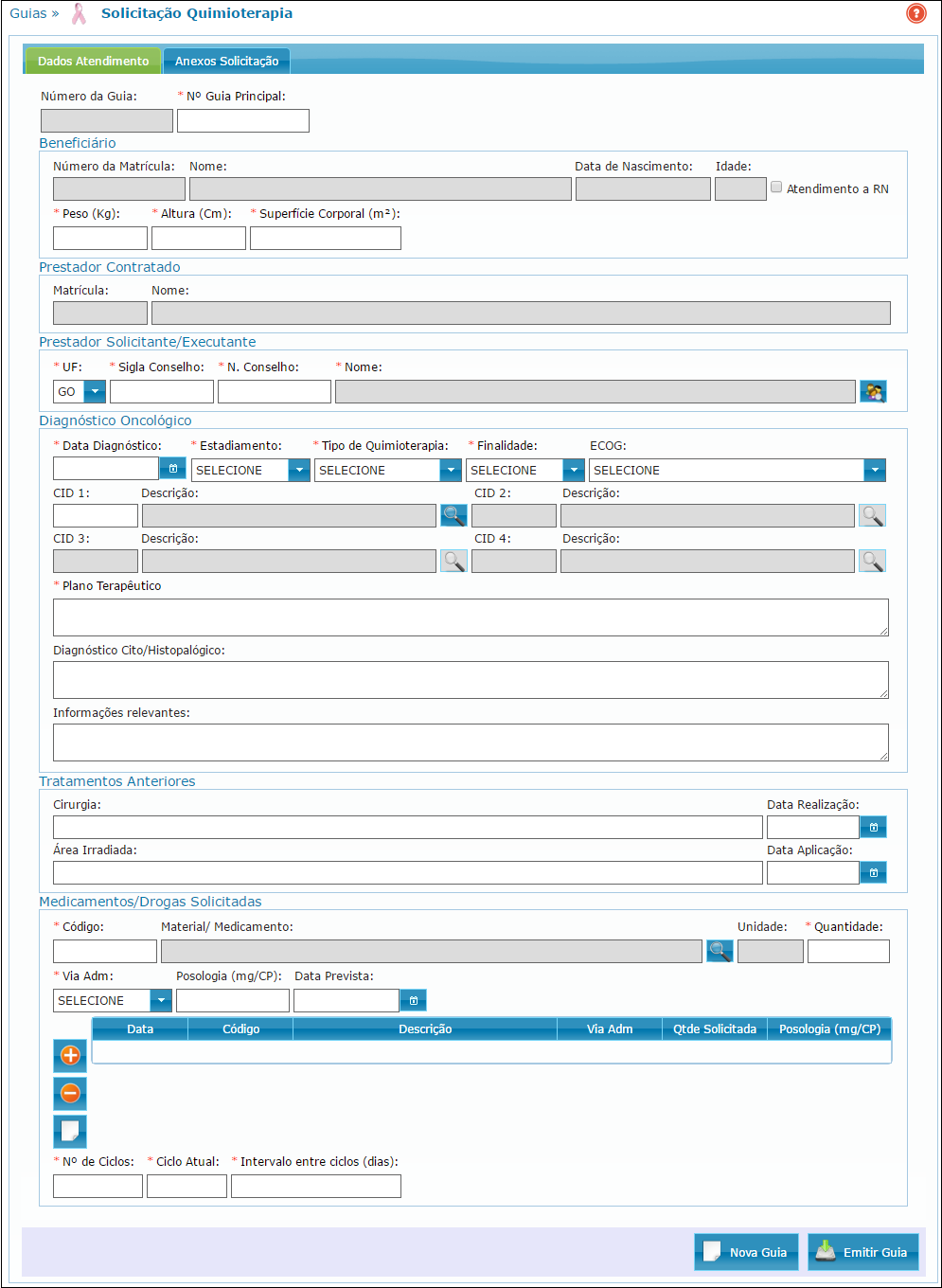942x1288 pixels.
Task: Select the Dados Atendimento tab
Action: point(93,61)
